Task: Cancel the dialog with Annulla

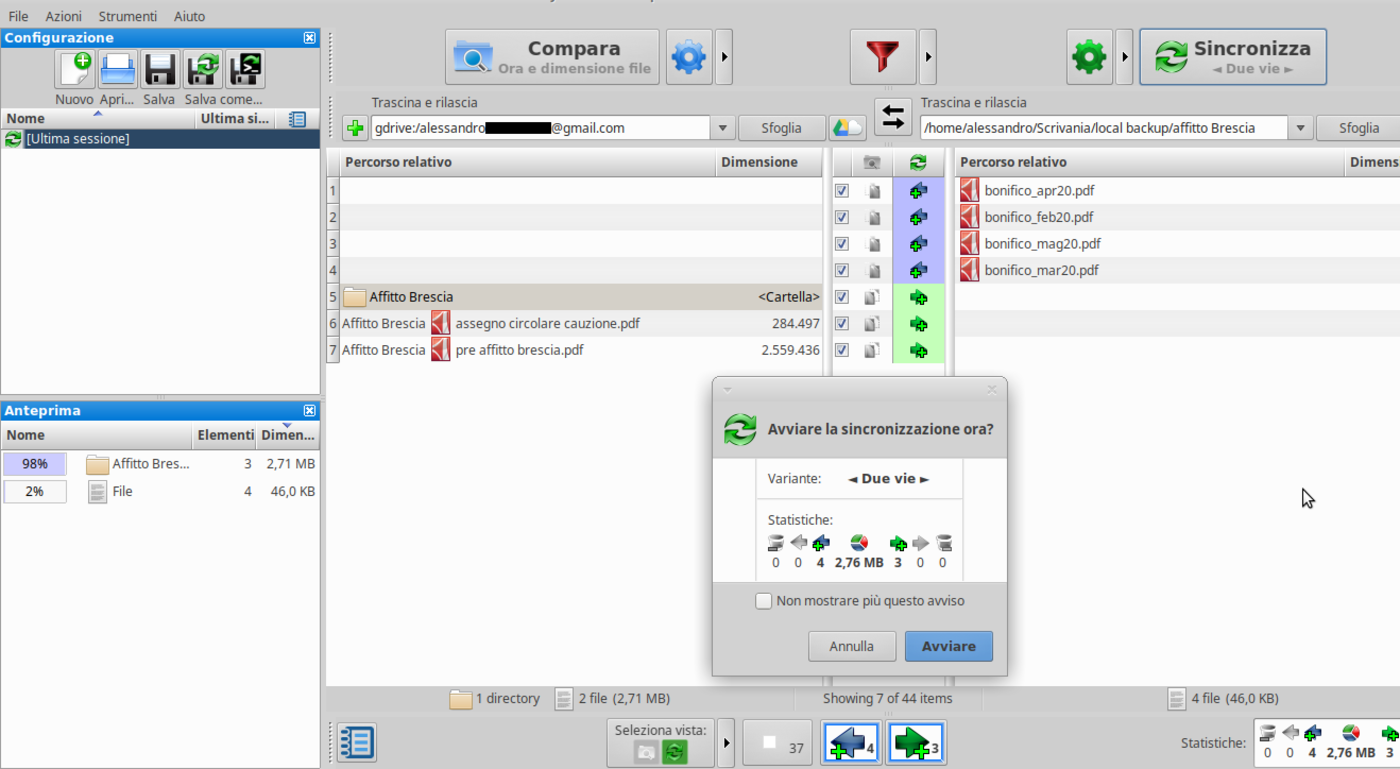Action: point(852,646)
